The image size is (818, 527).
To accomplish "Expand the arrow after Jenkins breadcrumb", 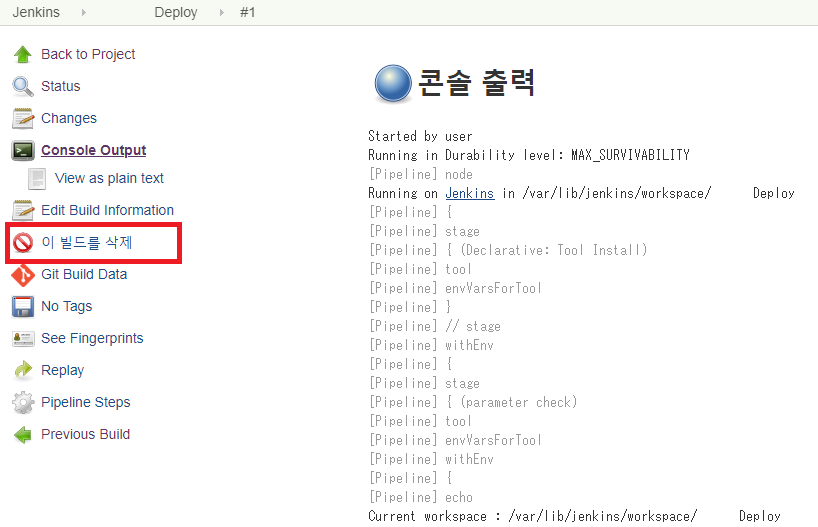I will [83, 12].
